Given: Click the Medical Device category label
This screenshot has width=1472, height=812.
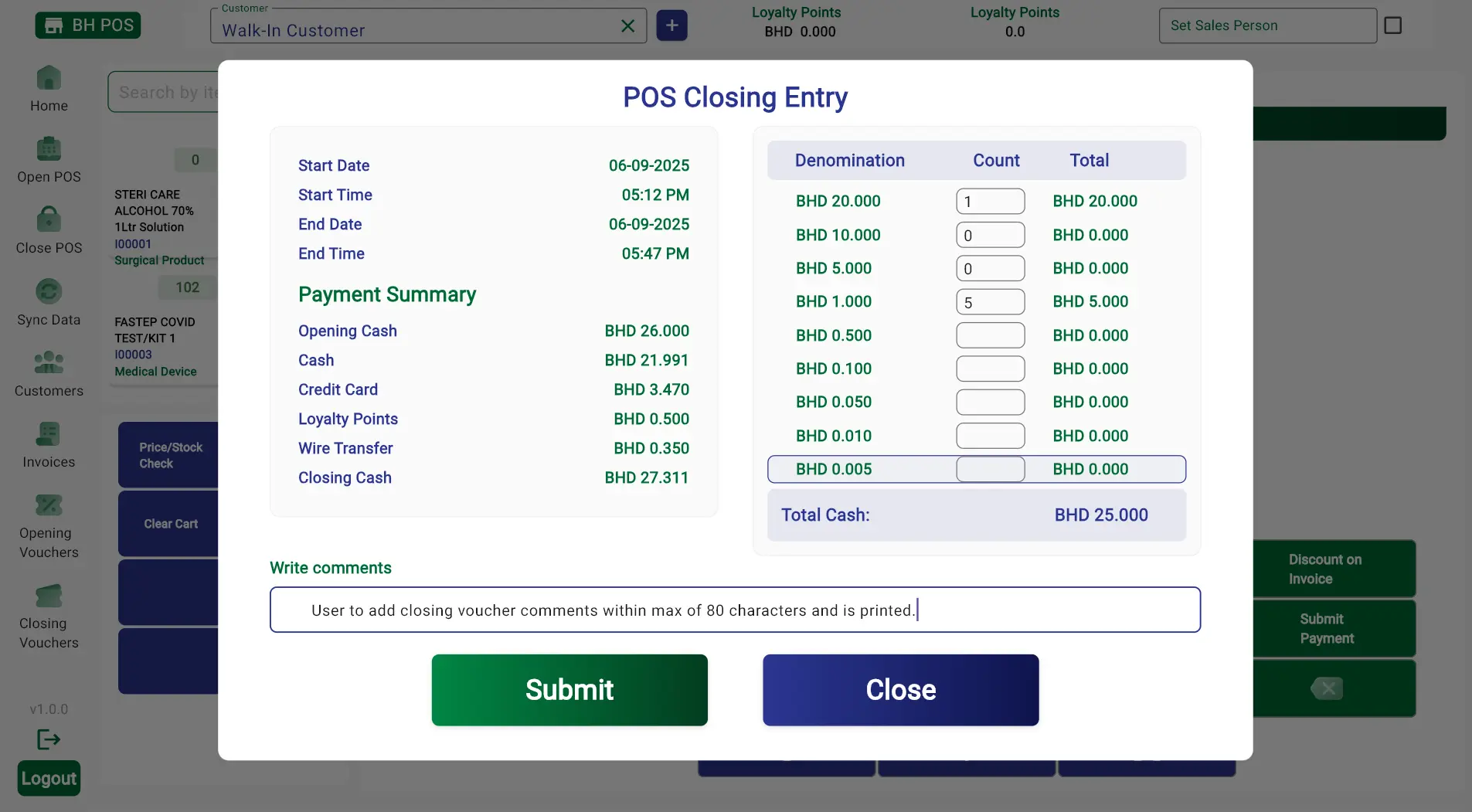Looking at the screenshot, I should click(x=155, y=372).
